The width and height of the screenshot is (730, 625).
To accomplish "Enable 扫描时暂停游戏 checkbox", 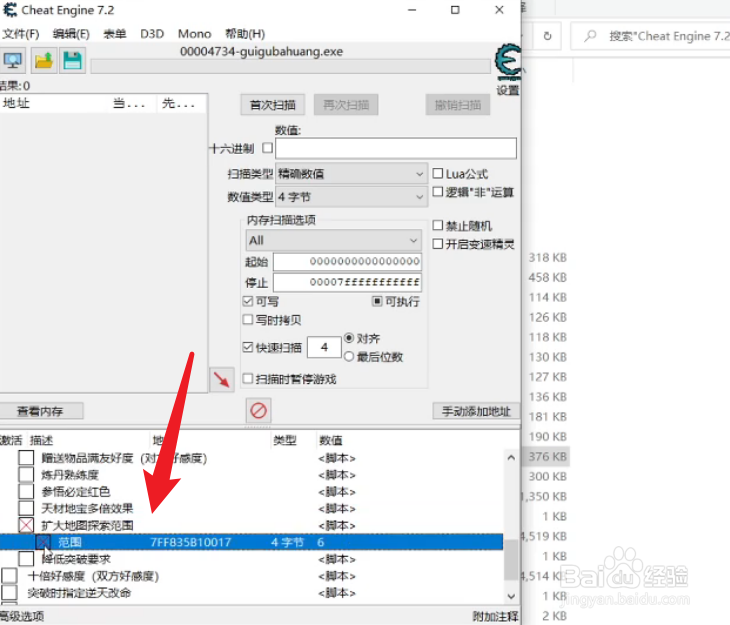I will pyautogui.click(x=248, y=379).
